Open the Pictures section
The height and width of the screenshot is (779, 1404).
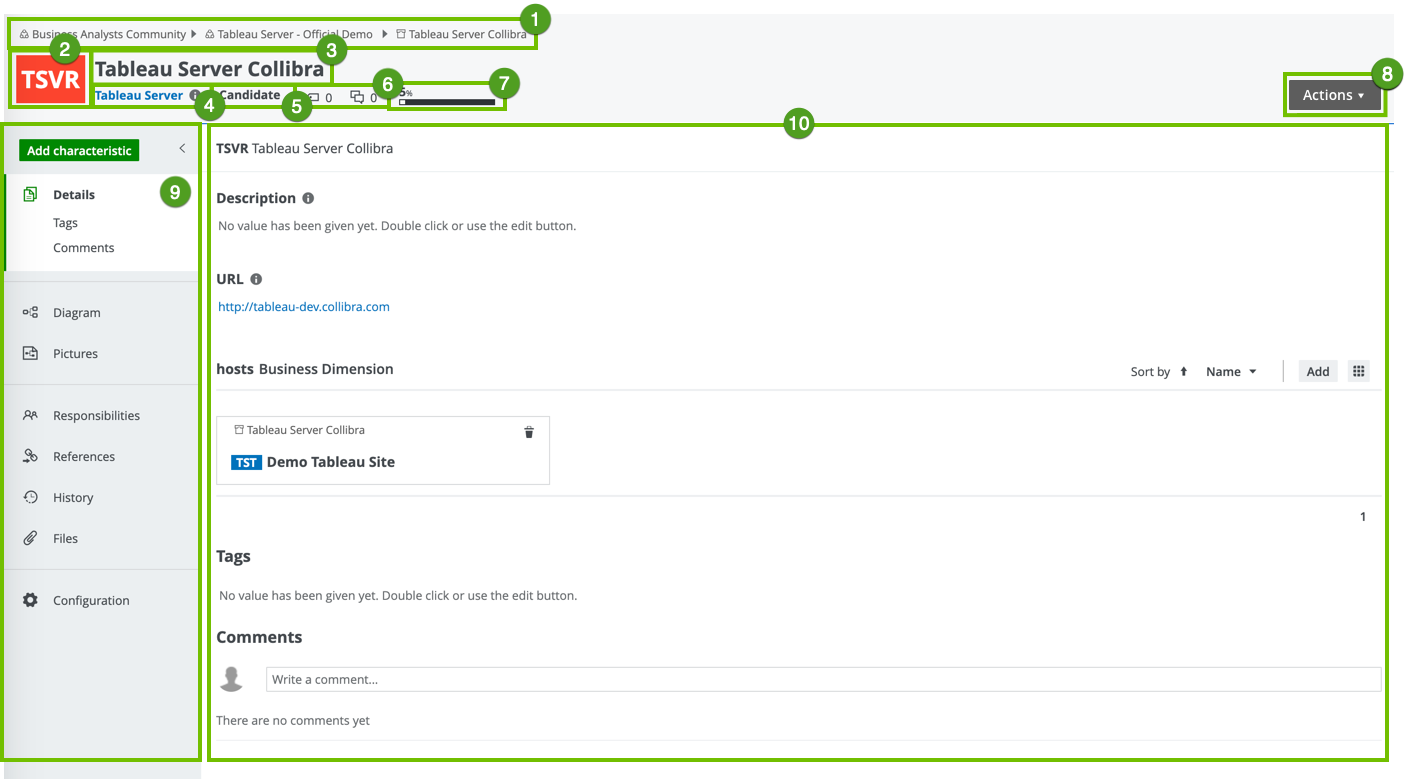point(75,354)
